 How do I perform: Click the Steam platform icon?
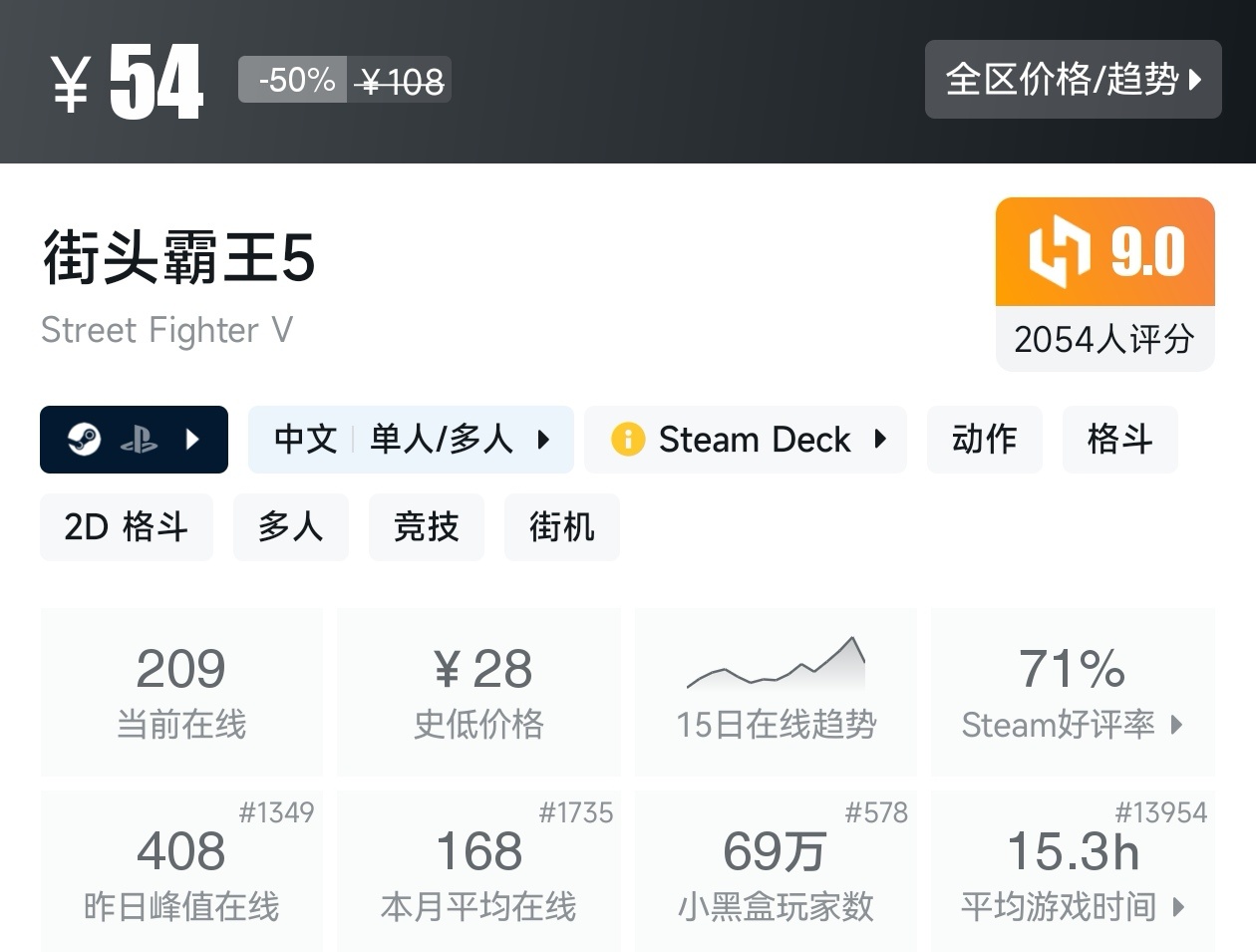[x=84, y=439]
